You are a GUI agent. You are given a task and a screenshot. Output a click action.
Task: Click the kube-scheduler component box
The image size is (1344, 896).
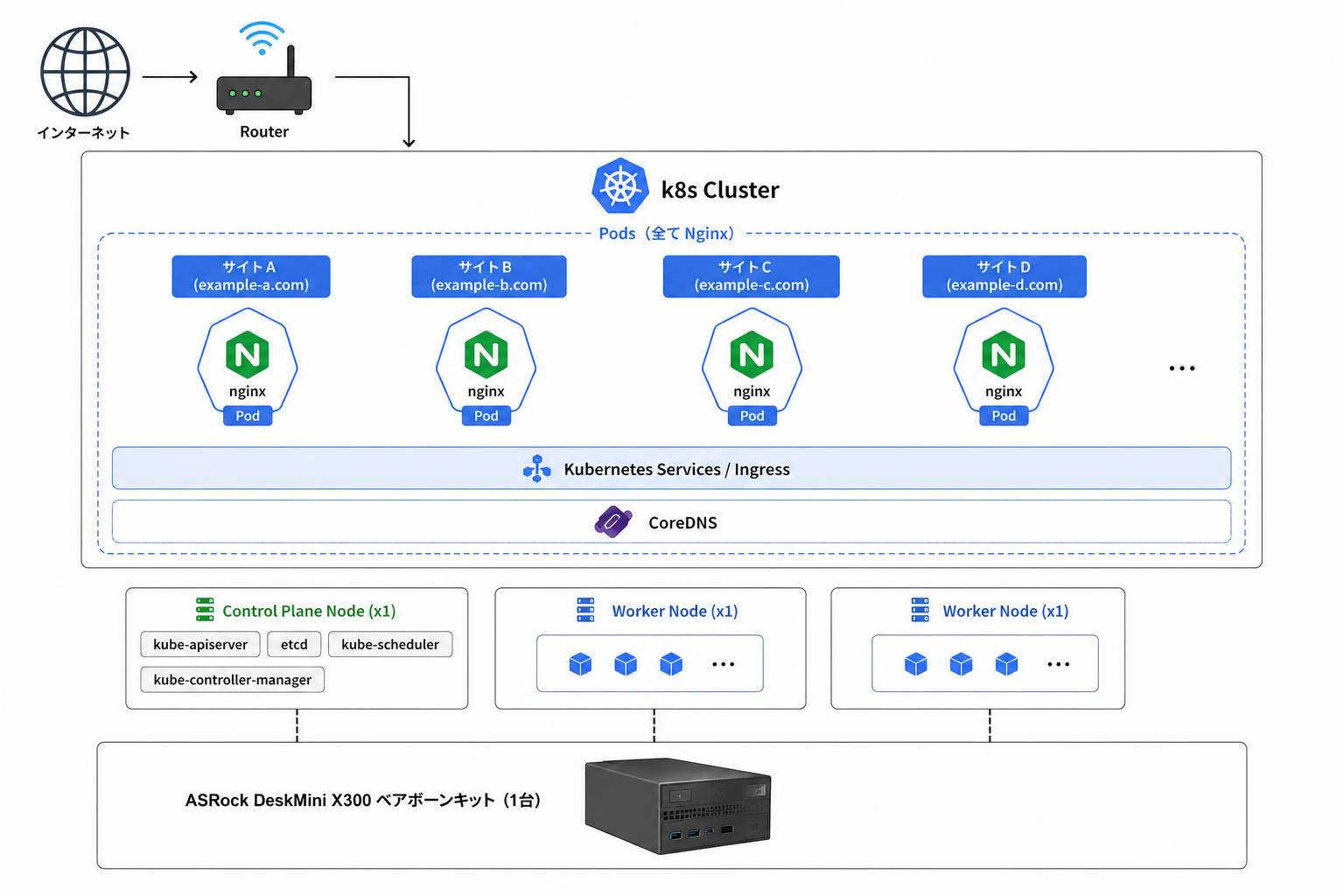(x=390, y=644)
